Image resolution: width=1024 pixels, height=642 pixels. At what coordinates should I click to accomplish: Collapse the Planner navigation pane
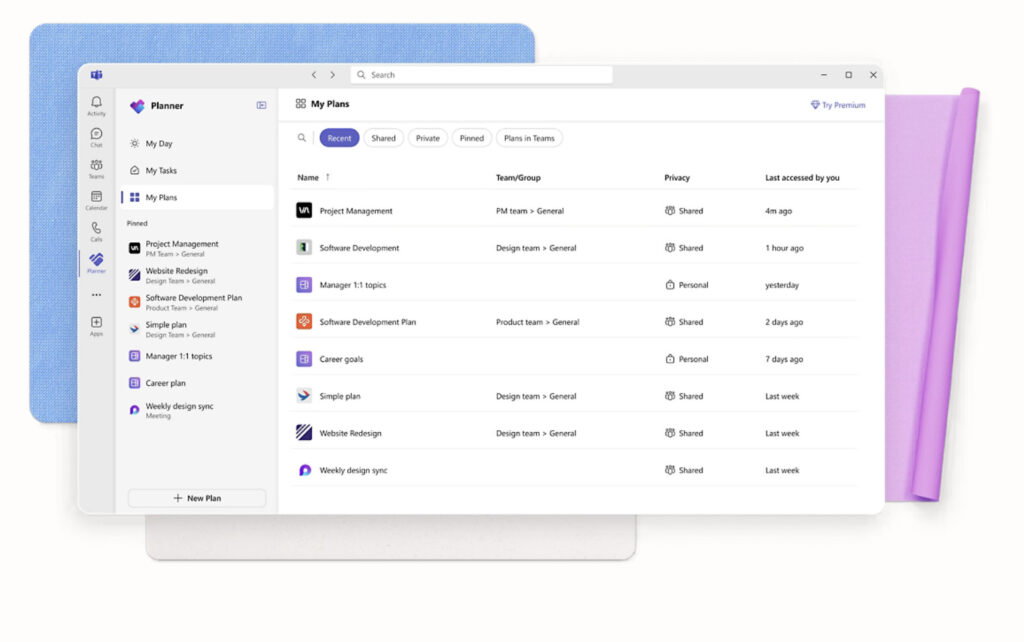[x=260, y=105]
